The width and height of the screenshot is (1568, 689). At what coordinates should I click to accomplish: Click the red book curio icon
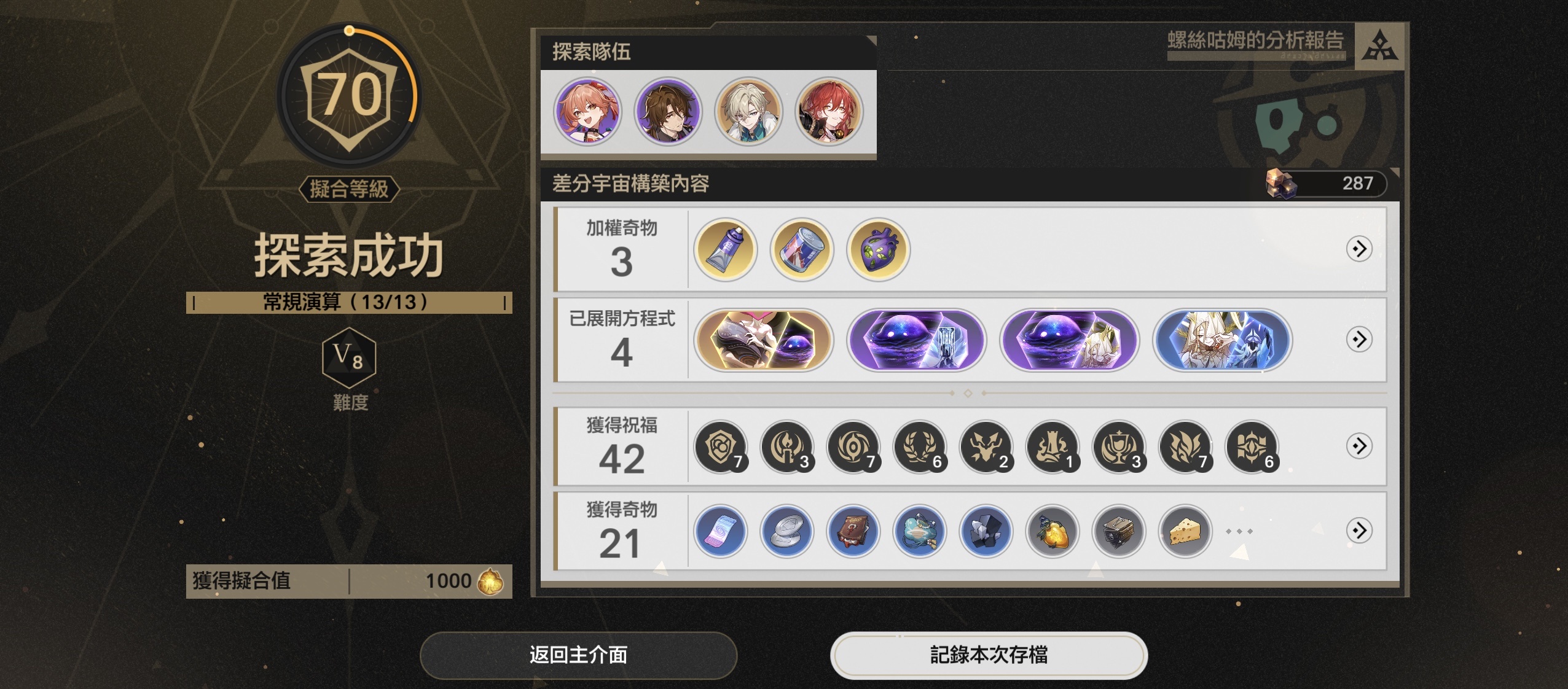point(853,531)
